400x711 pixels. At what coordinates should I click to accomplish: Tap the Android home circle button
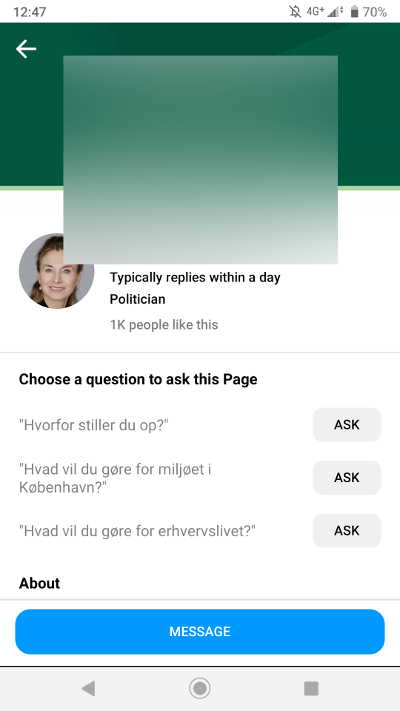tap(200, 688)
